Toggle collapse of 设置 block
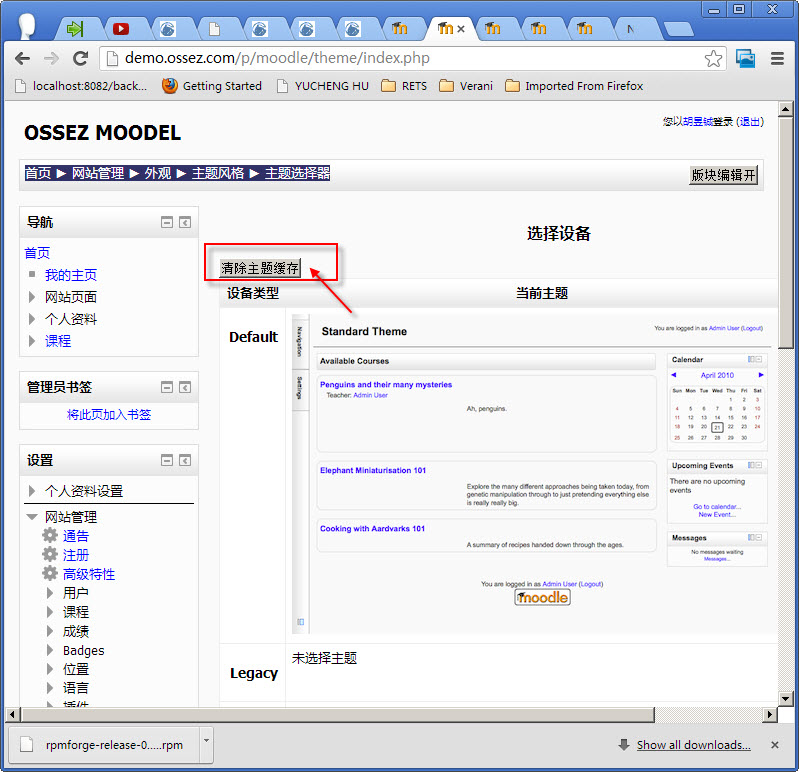Image resolution: width=799 pixels, height=772 pixels. point(167,461)
